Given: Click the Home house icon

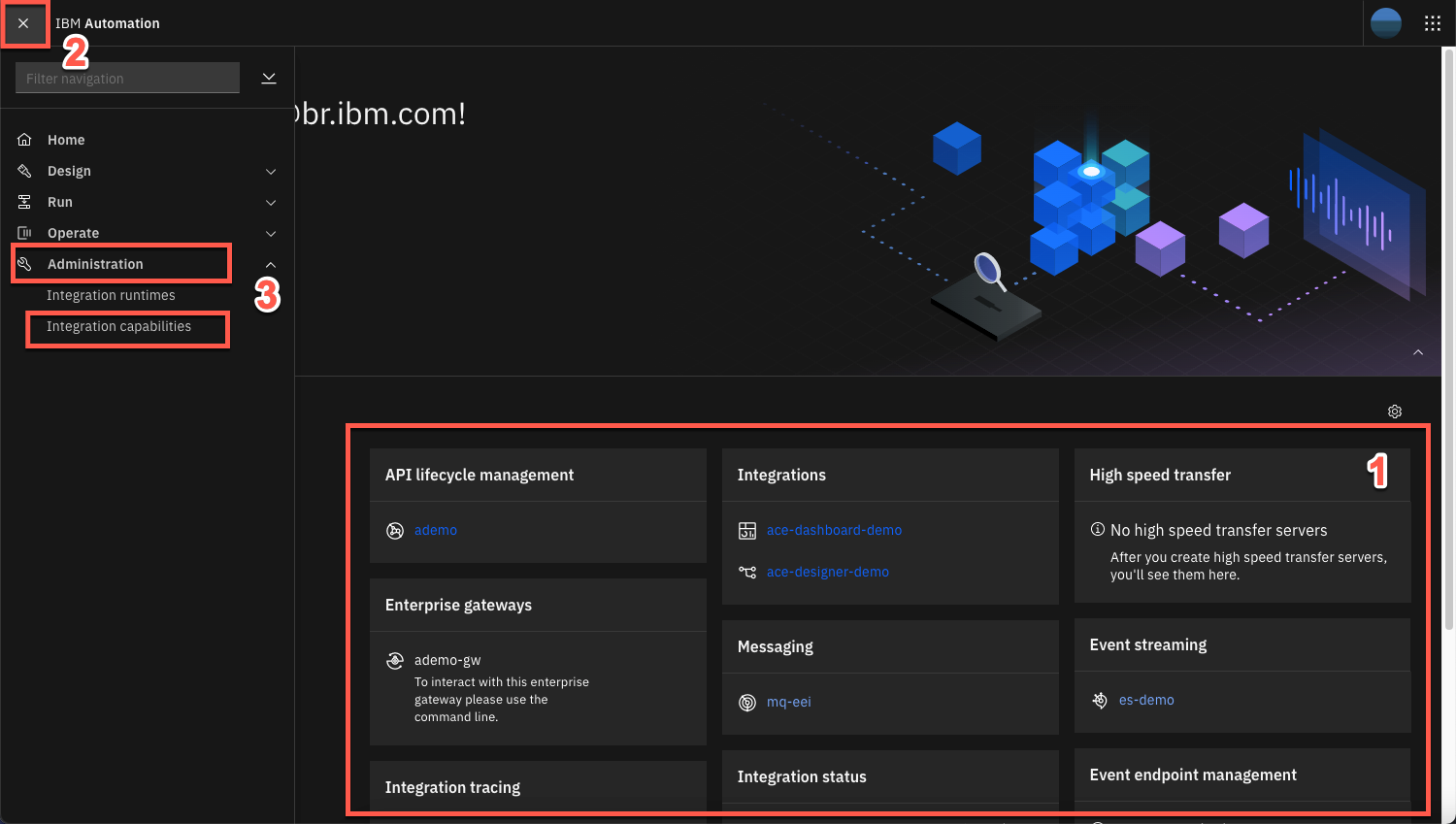Looking at the screenshot, I should click(x=24, y=140).
